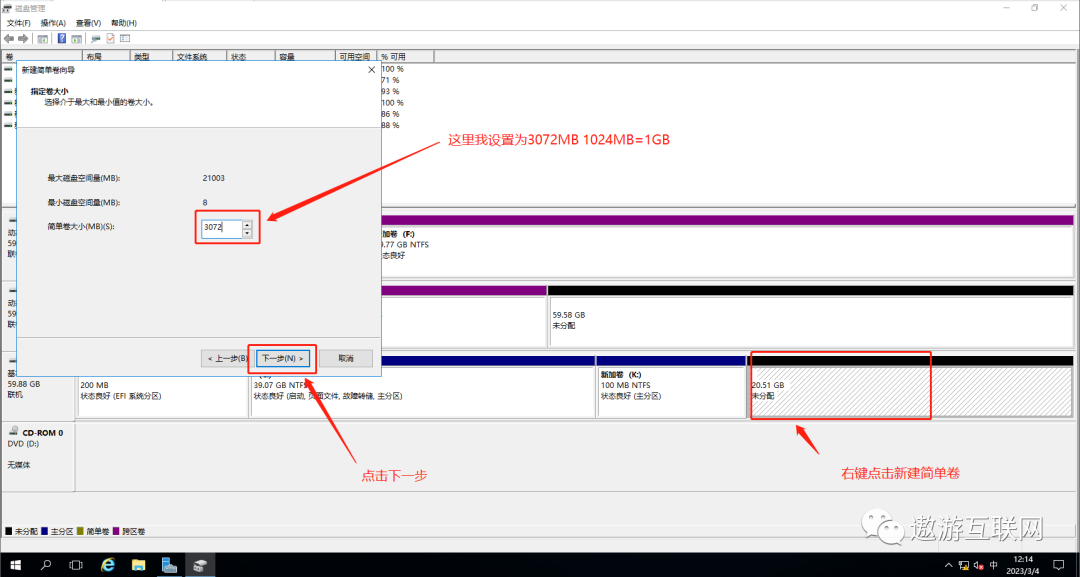Click the checkmark properties toolbar icon

tap(110, 39)
